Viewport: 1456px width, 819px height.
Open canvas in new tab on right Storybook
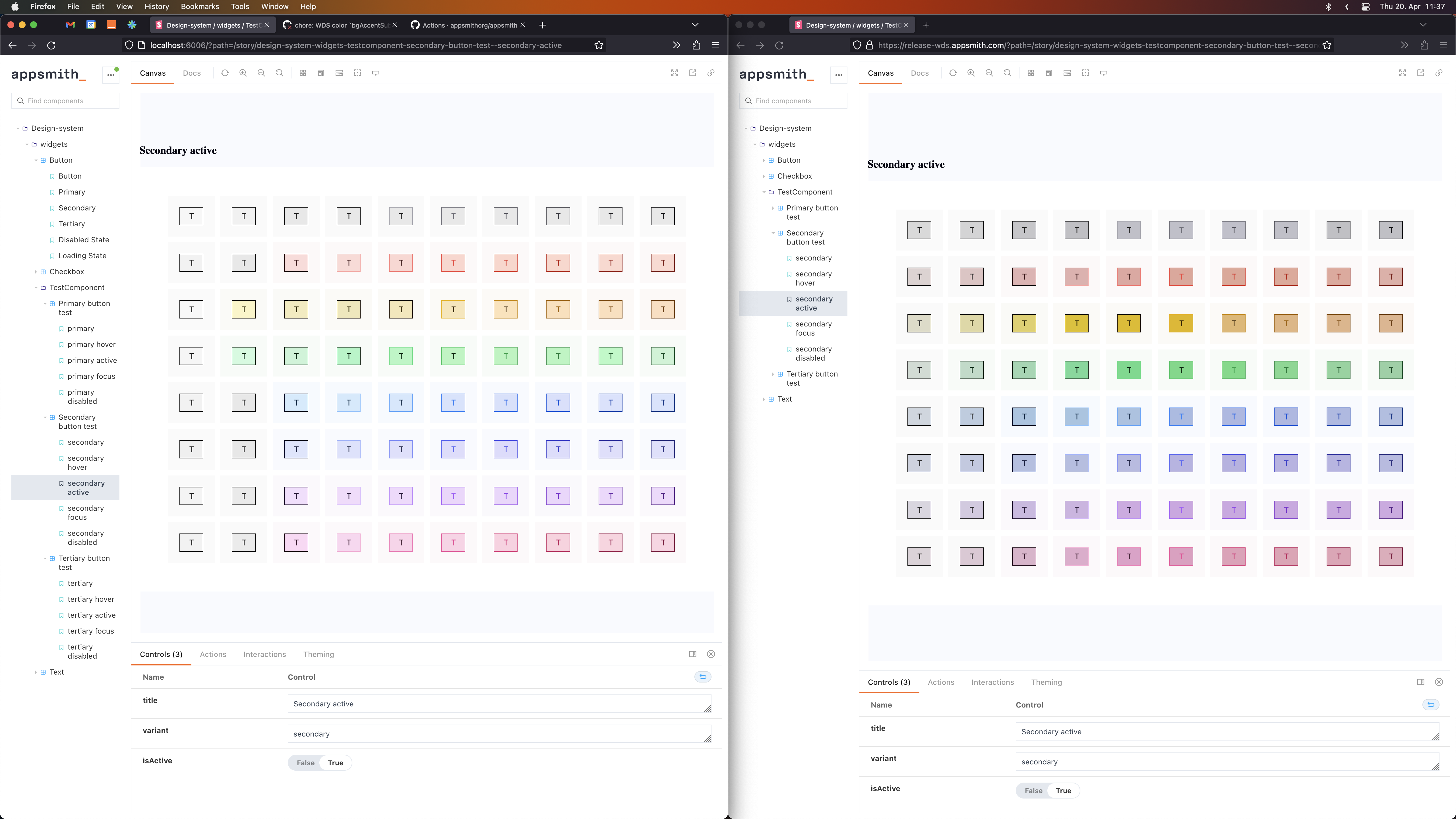click(x=1420, y=73)
